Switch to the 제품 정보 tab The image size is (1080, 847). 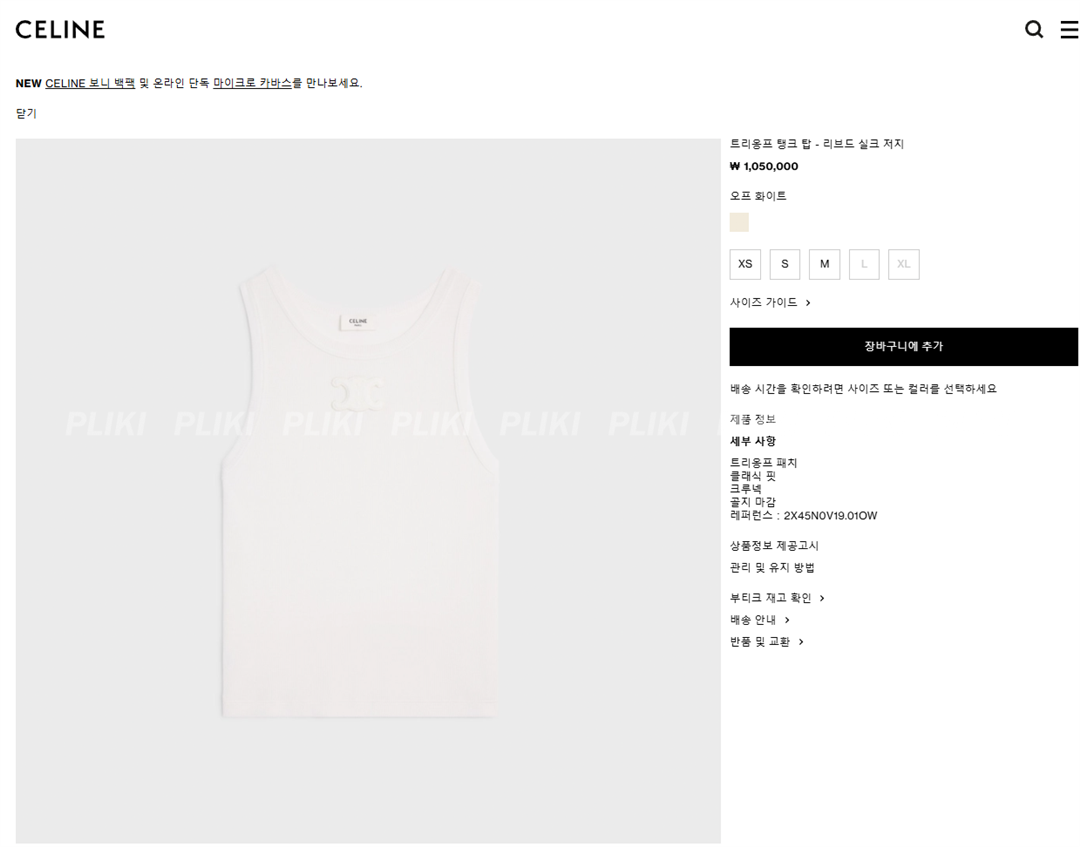753,419
